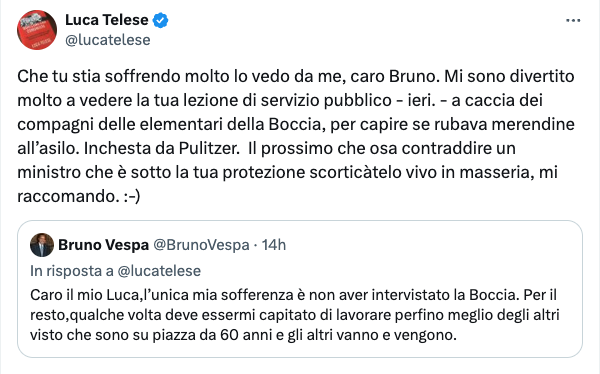Open the quoted Bruno Vespa tweet body
Image resolution: width=600 pixels, height=374 pixels.
pos(295,315)
